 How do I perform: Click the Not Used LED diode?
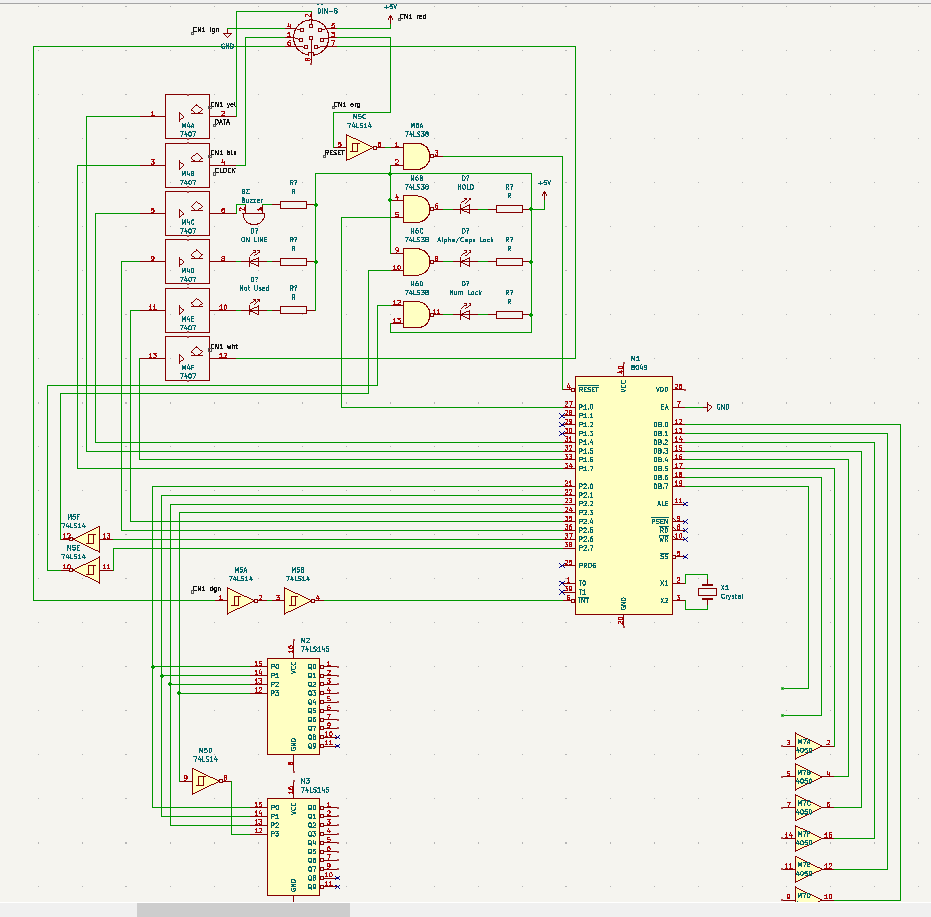click(253, 310)
